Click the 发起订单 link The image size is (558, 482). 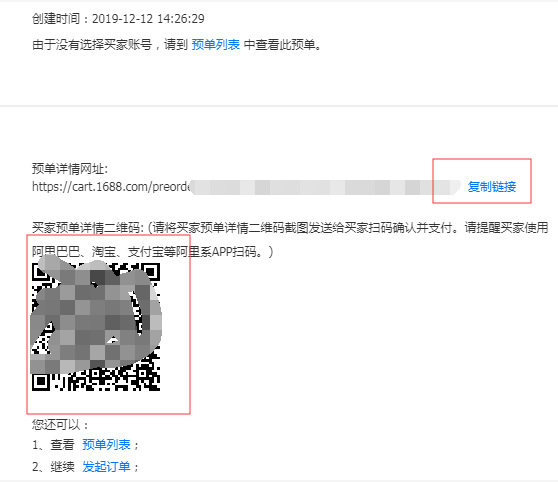[x=106, y=466]
